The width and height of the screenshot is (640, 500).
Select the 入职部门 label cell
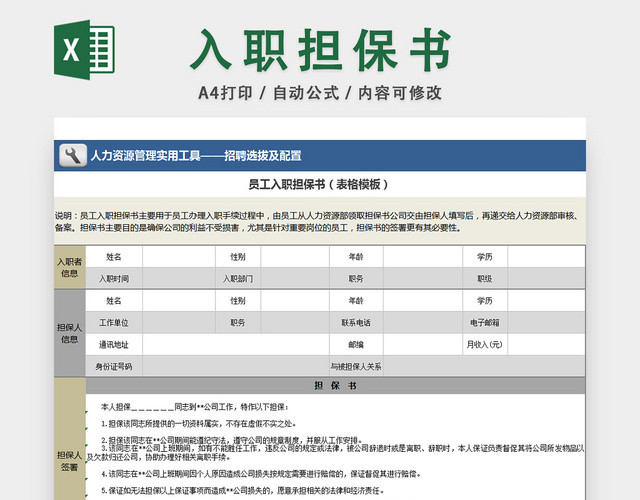[238, 279]
